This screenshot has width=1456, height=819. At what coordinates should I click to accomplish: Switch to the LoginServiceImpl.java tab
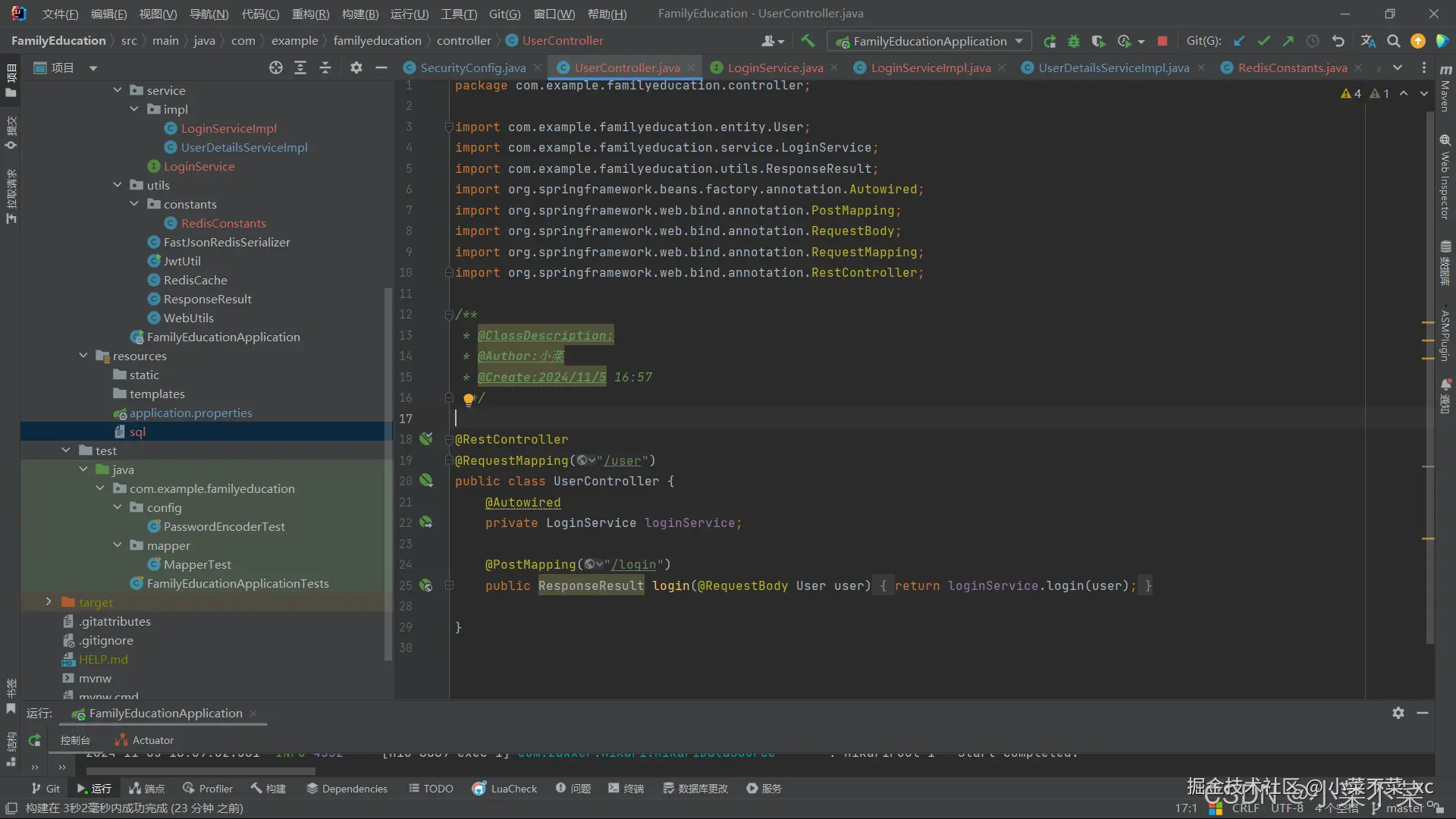[930, 67]
